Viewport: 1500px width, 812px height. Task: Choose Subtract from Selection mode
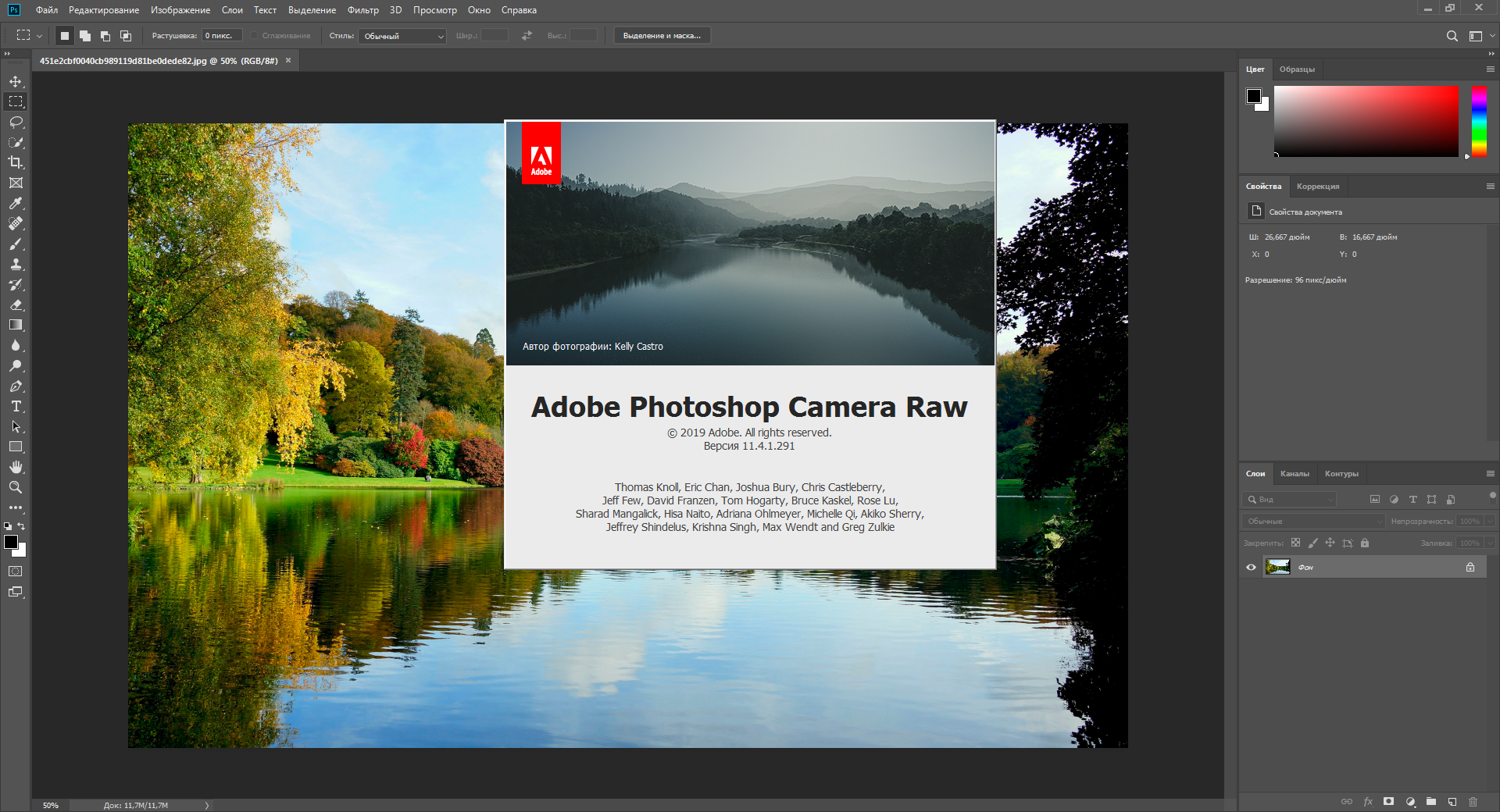(x=105, y=36)
